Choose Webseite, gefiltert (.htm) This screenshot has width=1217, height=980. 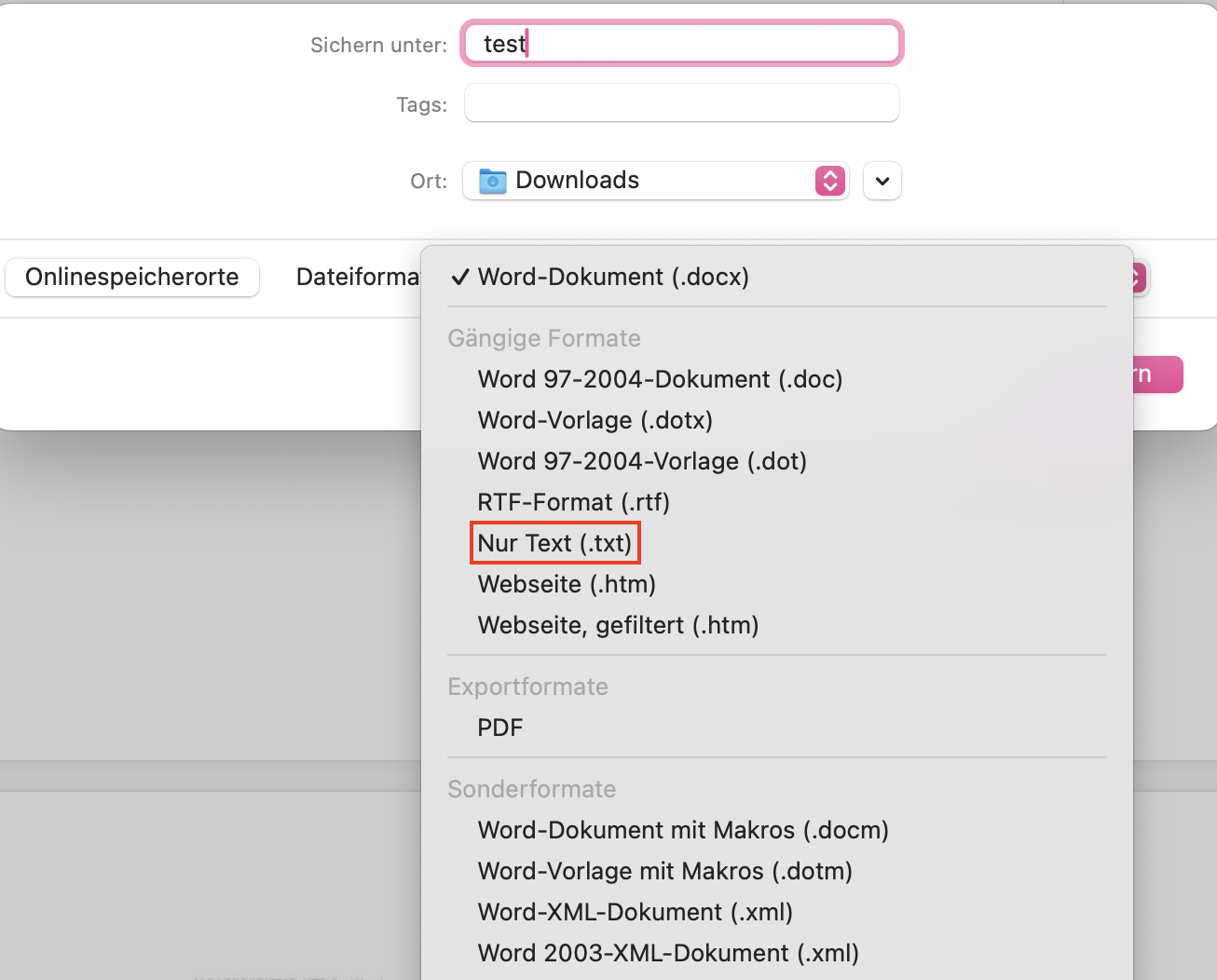tap(777, 625)
